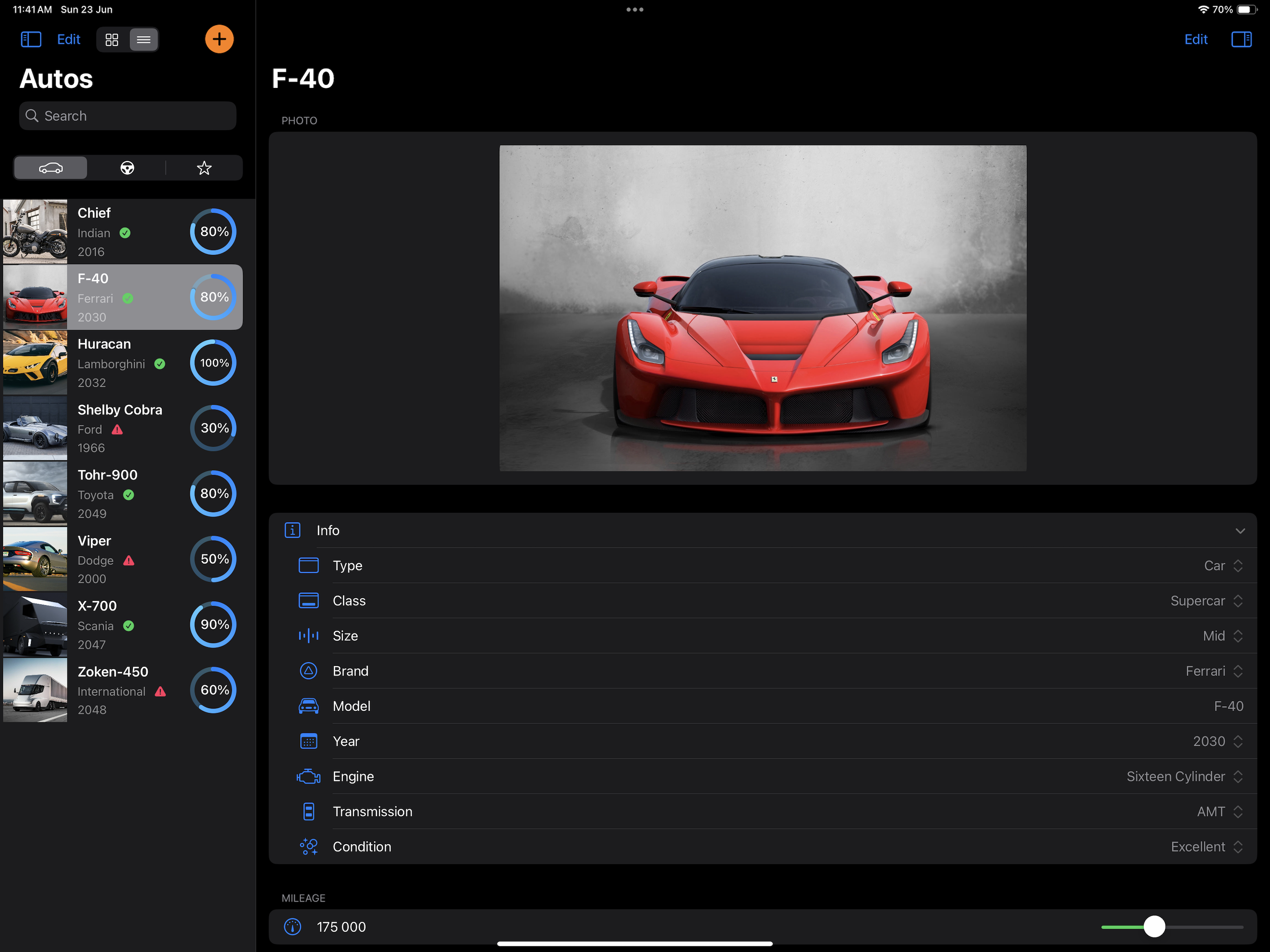The height and width of the screenshot is (952, 1270).
Task: Click Edit in the sidebar header
Action: pos(68,40)
